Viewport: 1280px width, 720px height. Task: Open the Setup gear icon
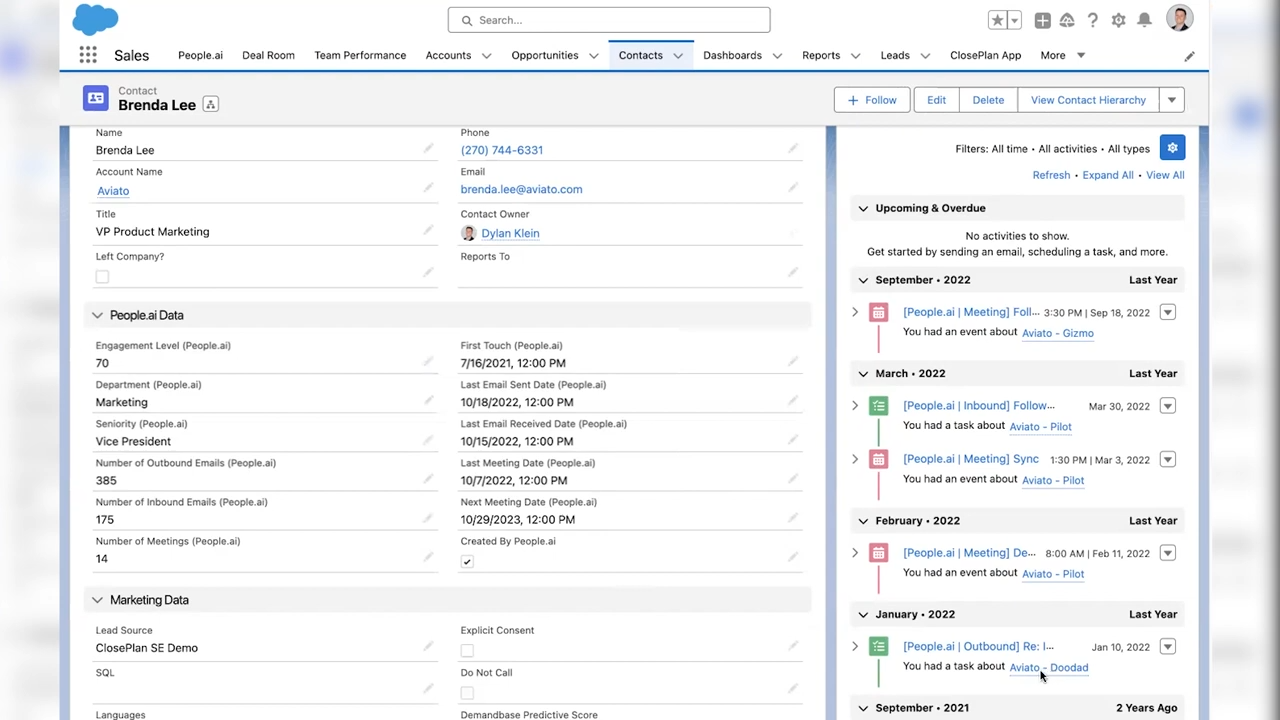1118,20
